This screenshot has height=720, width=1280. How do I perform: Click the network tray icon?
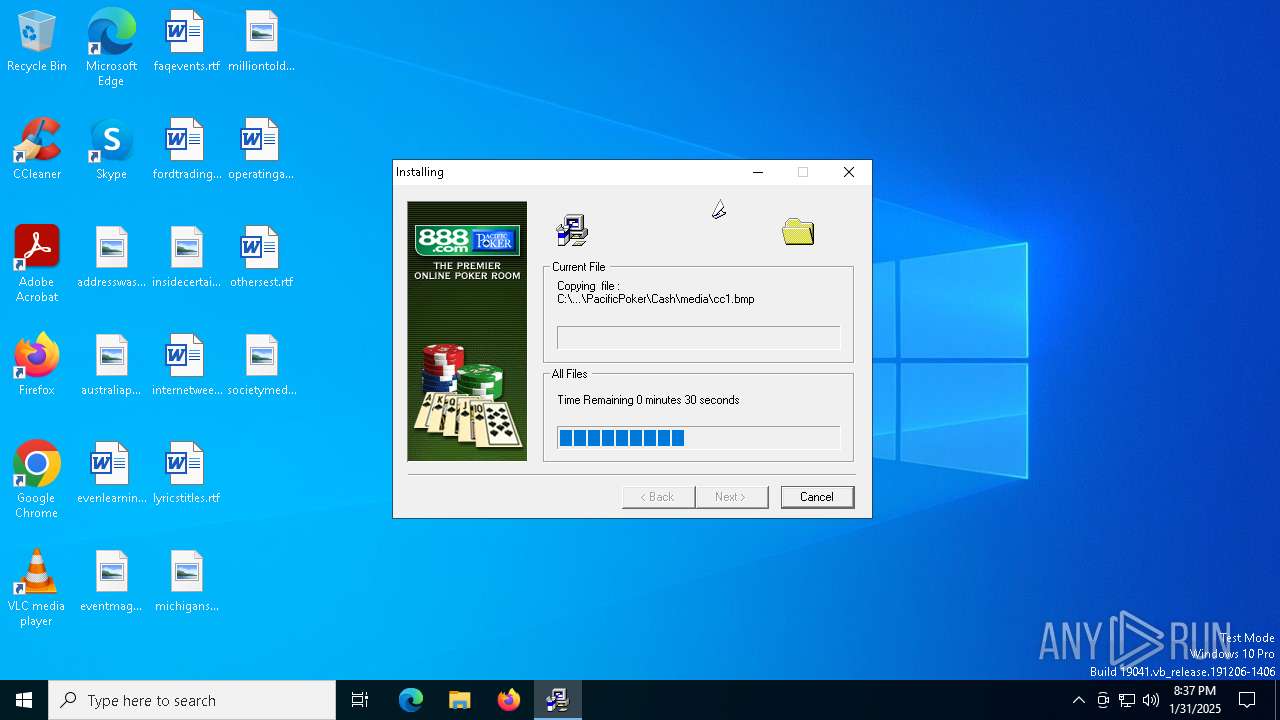[1127, 700]
